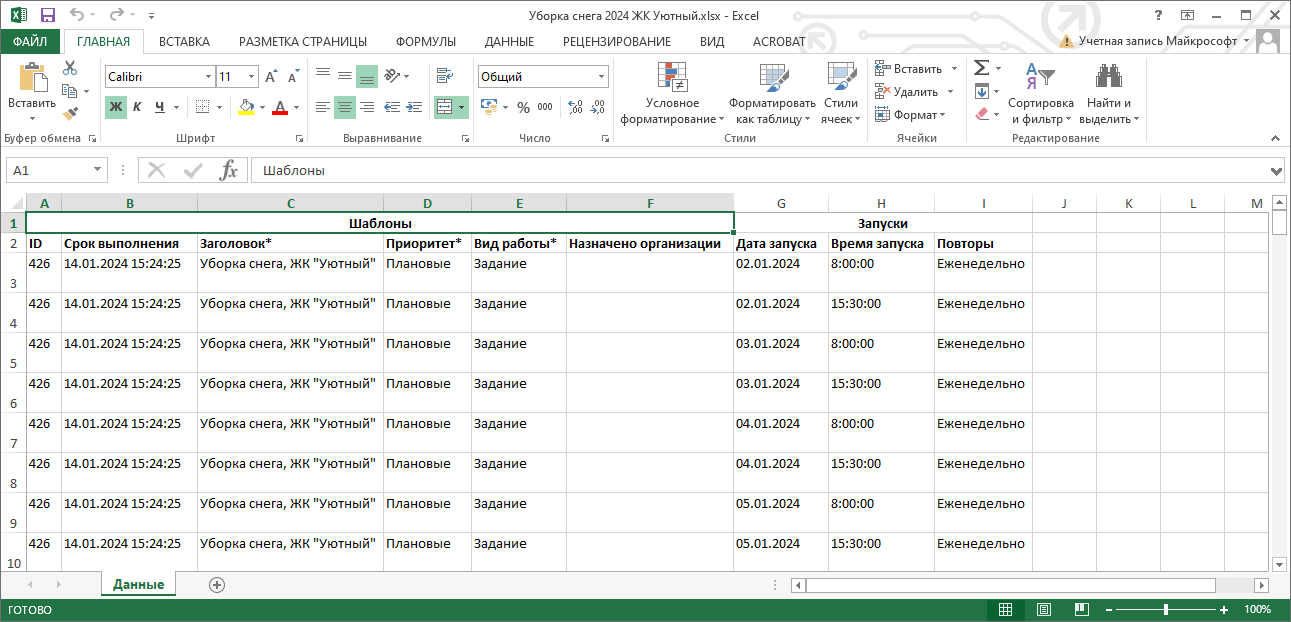Click the Save icon in quick access toolbar
1291x622 pixels.
[x=48, y=15]
